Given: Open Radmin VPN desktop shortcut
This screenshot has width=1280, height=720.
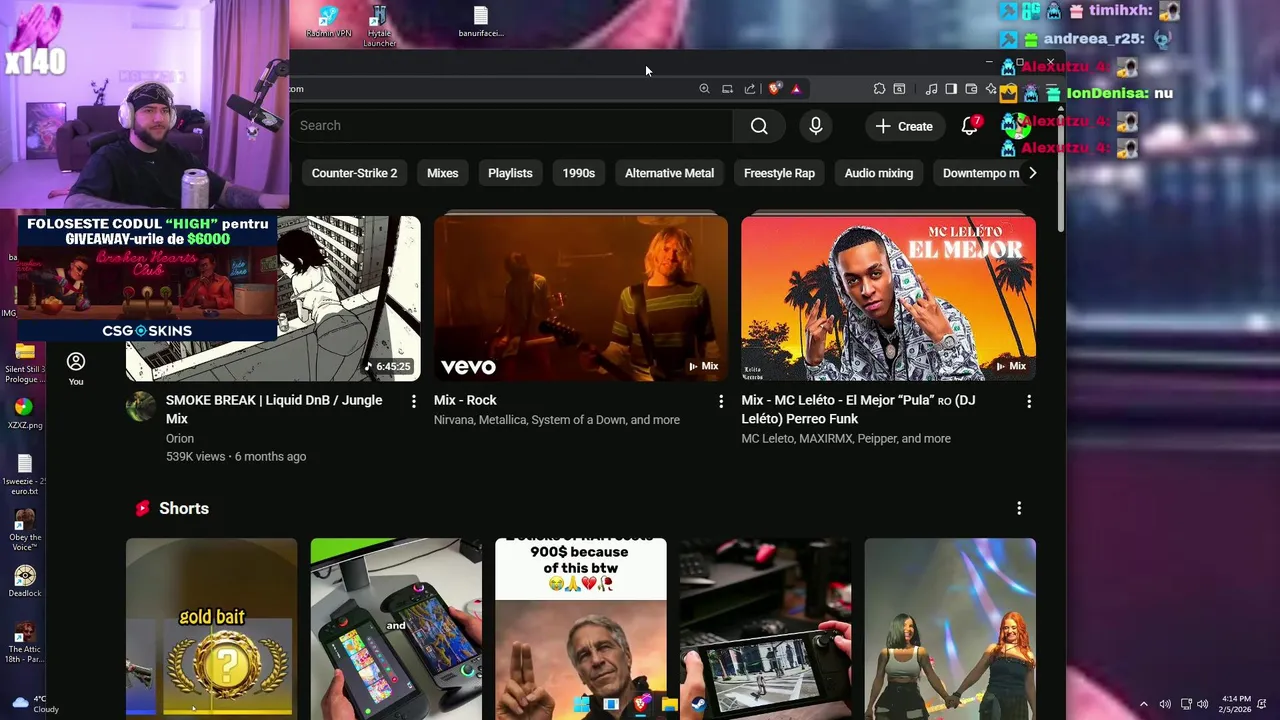Looking at the screenshot, I should click(329, 22).
